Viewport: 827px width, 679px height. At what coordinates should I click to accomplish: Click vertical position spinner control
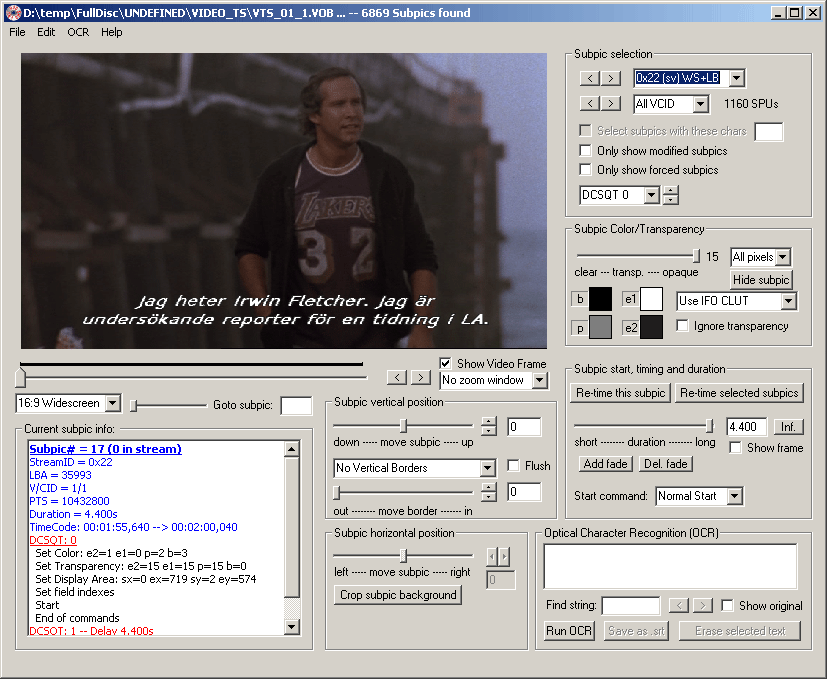489,426
